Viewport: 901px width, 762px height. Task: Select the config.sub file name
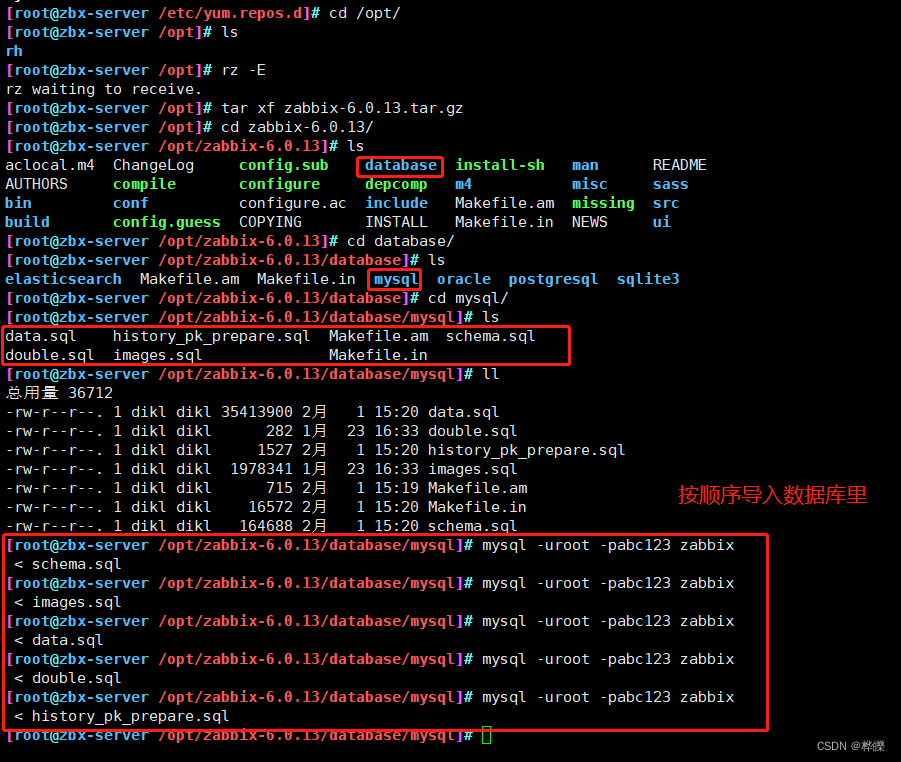tap(283, 166)
